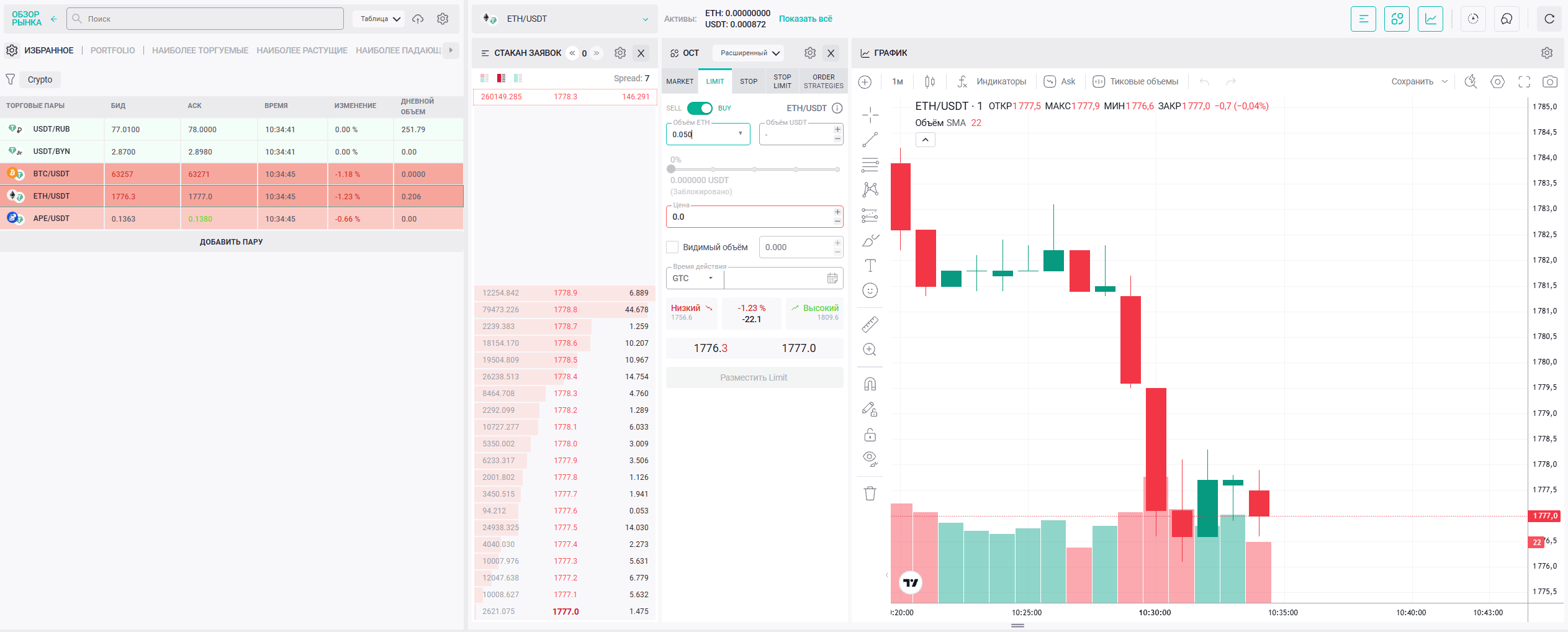Check the Видимый объём checkbox
1568x632 pixels.
(672, 247)
